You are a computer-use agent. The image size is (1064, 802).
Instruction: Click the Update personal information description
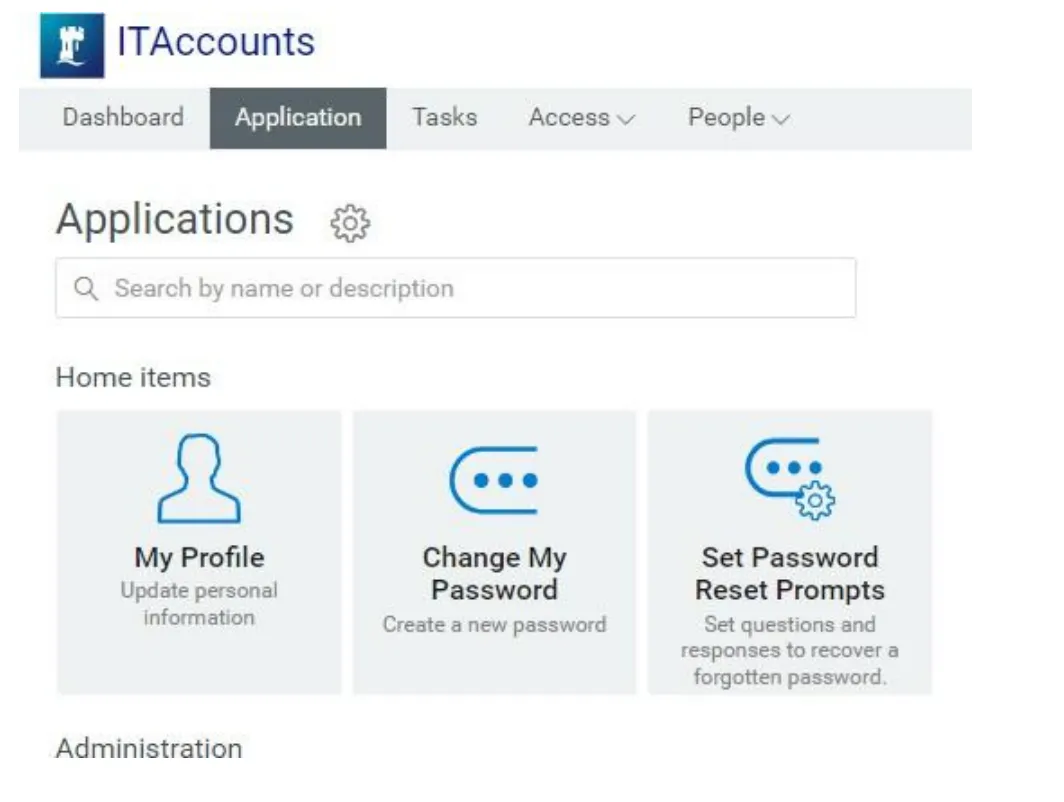(199, 604)
